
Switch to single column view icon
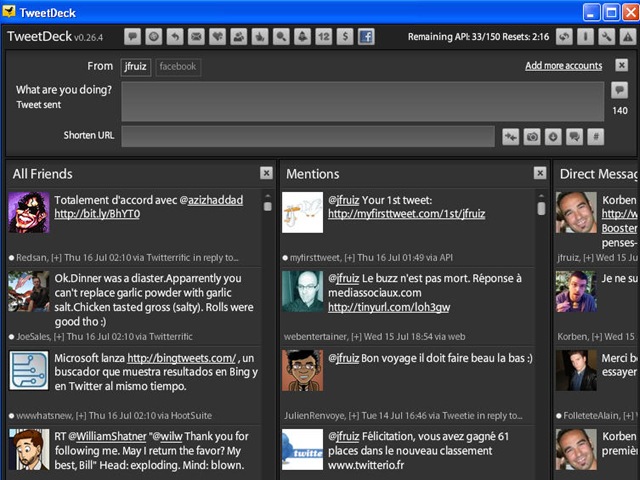point(585,37)
